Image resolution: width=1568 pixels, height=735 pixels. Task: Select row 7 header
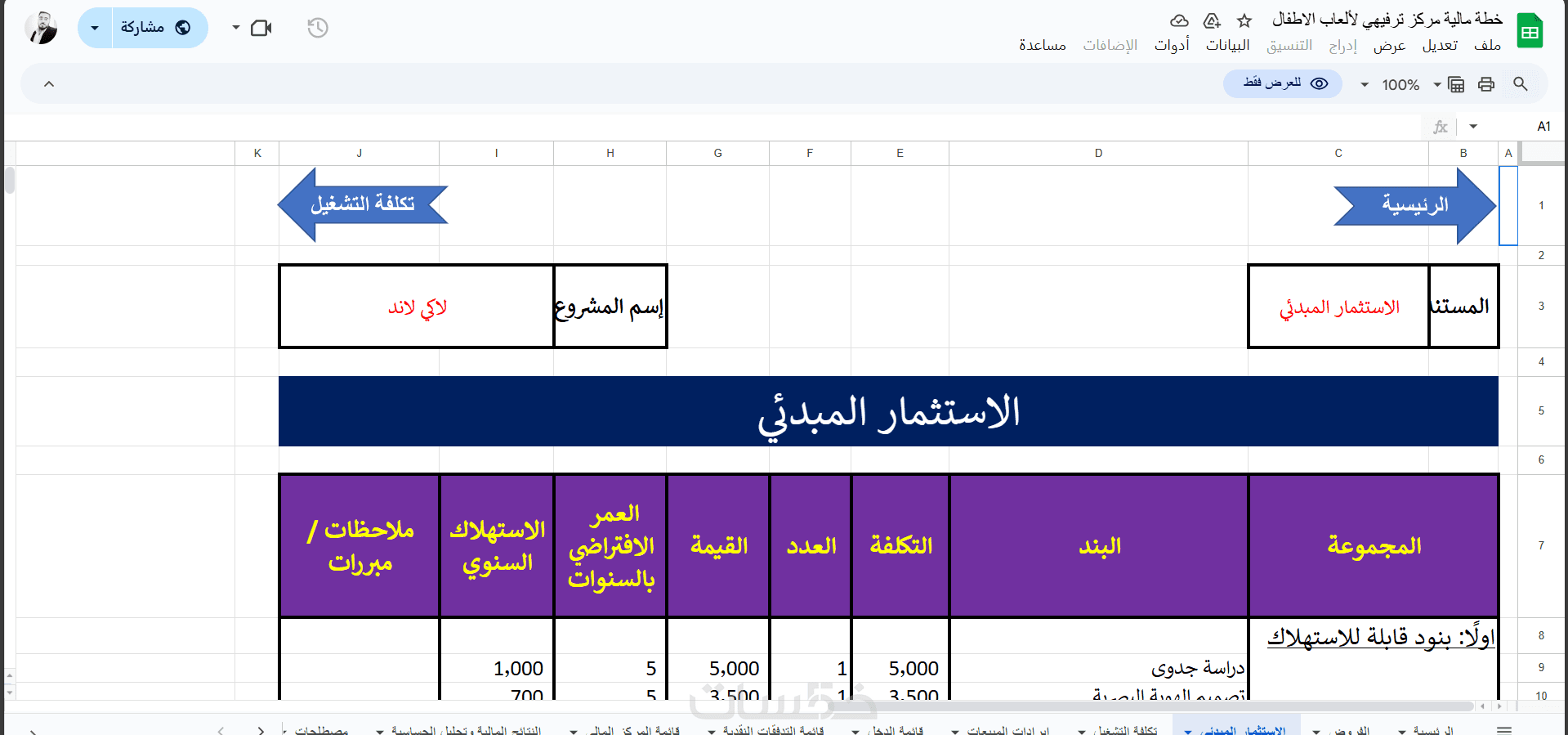[x=1542, y=545]
